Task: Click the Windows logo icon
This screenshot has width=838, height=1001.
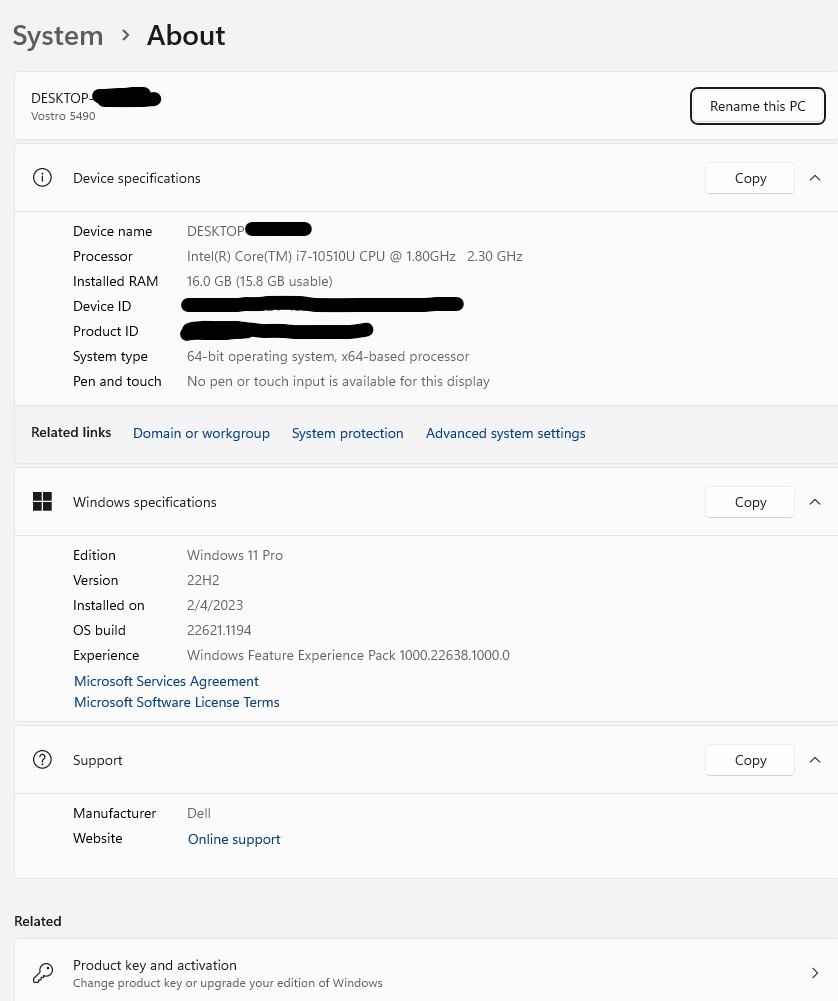Action: click(42, 502)
